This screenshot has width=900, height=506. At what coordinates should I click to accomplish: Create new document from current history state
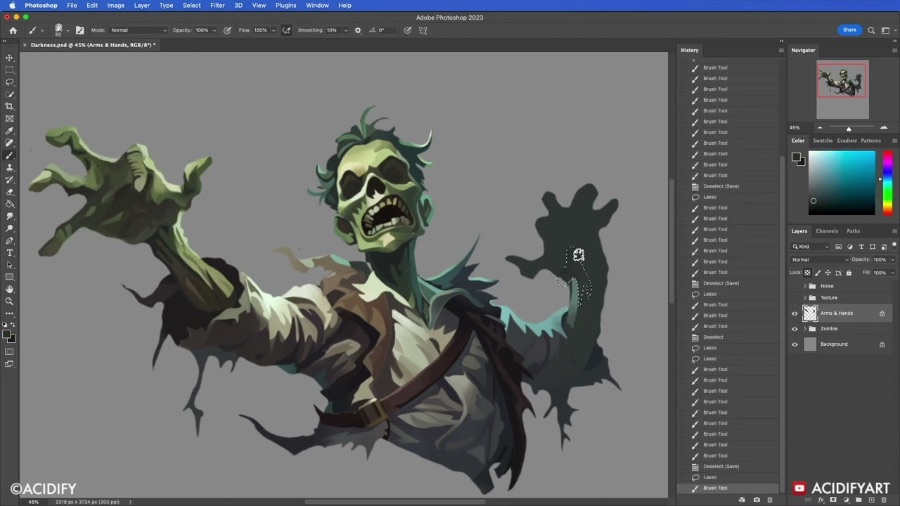(742, 500)
